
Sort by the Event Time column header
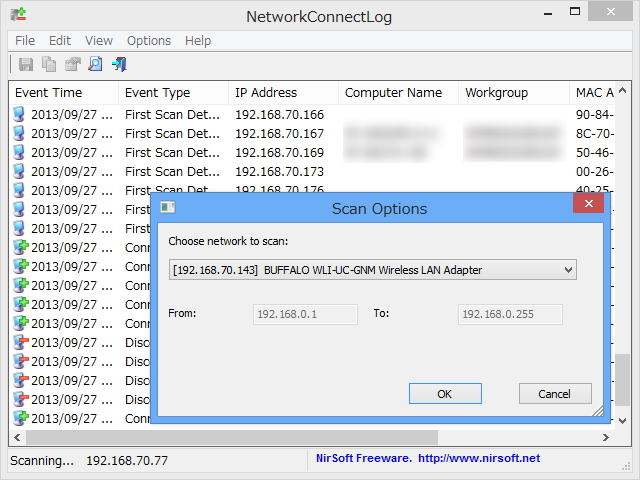pos(63,93)
